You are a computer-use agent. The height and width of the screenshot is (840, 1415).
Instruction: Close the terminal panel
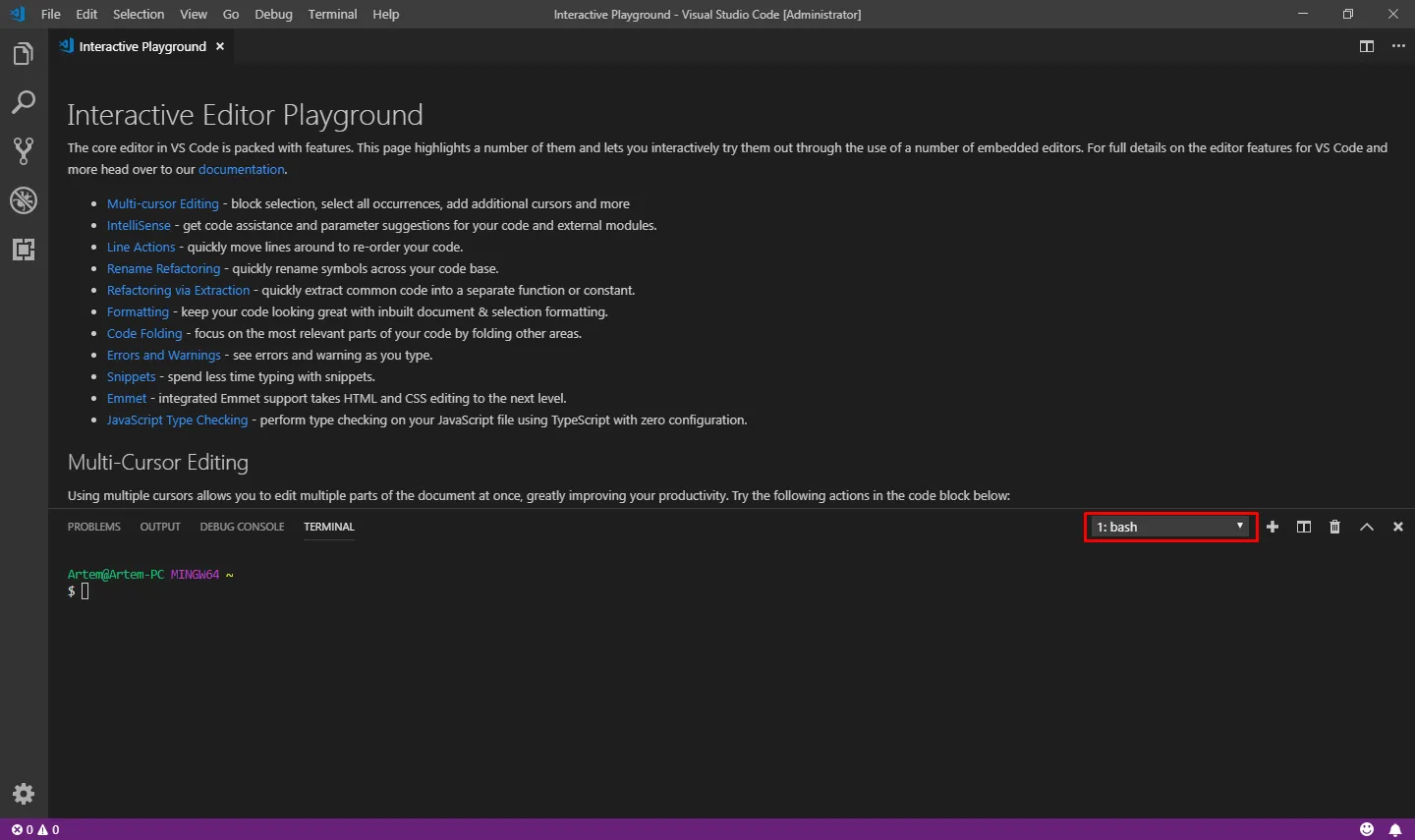[1398, 528]
